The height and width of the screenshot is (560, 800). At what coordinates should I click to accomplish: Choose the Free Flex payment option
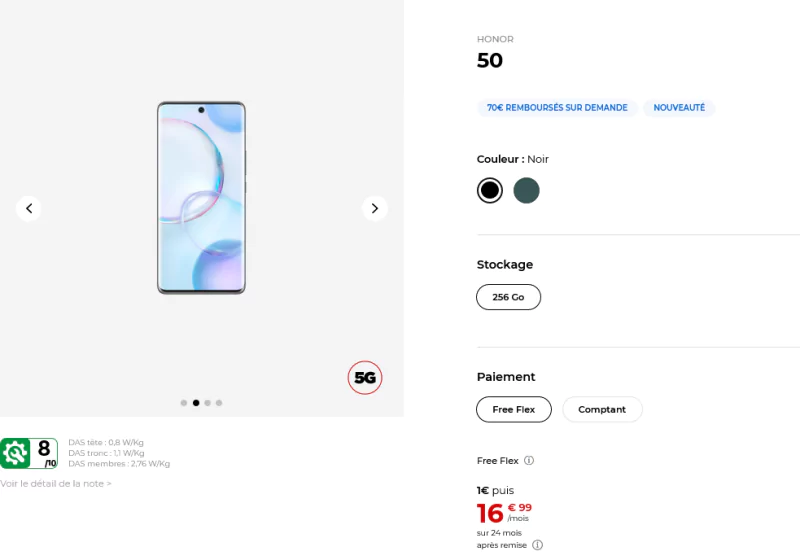(x=514, y=409)
